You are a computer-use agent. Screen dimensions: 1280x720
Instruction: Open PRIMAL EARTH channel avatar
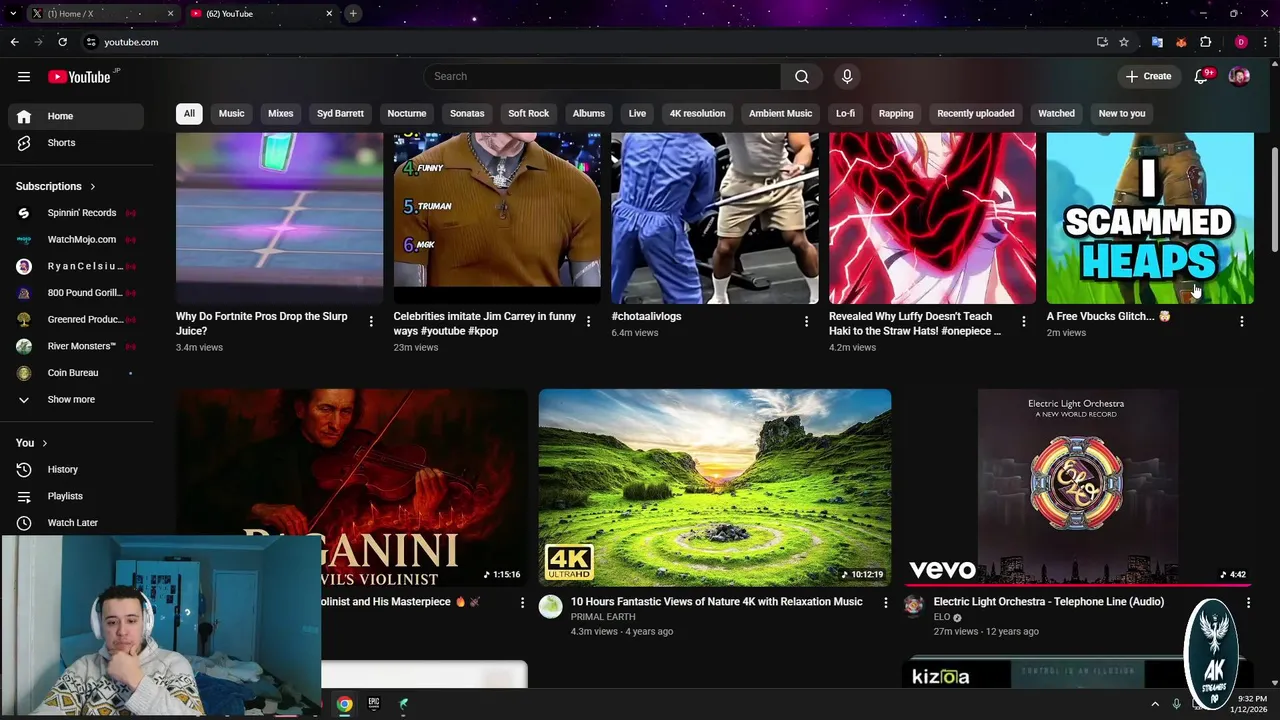point(551,607)
